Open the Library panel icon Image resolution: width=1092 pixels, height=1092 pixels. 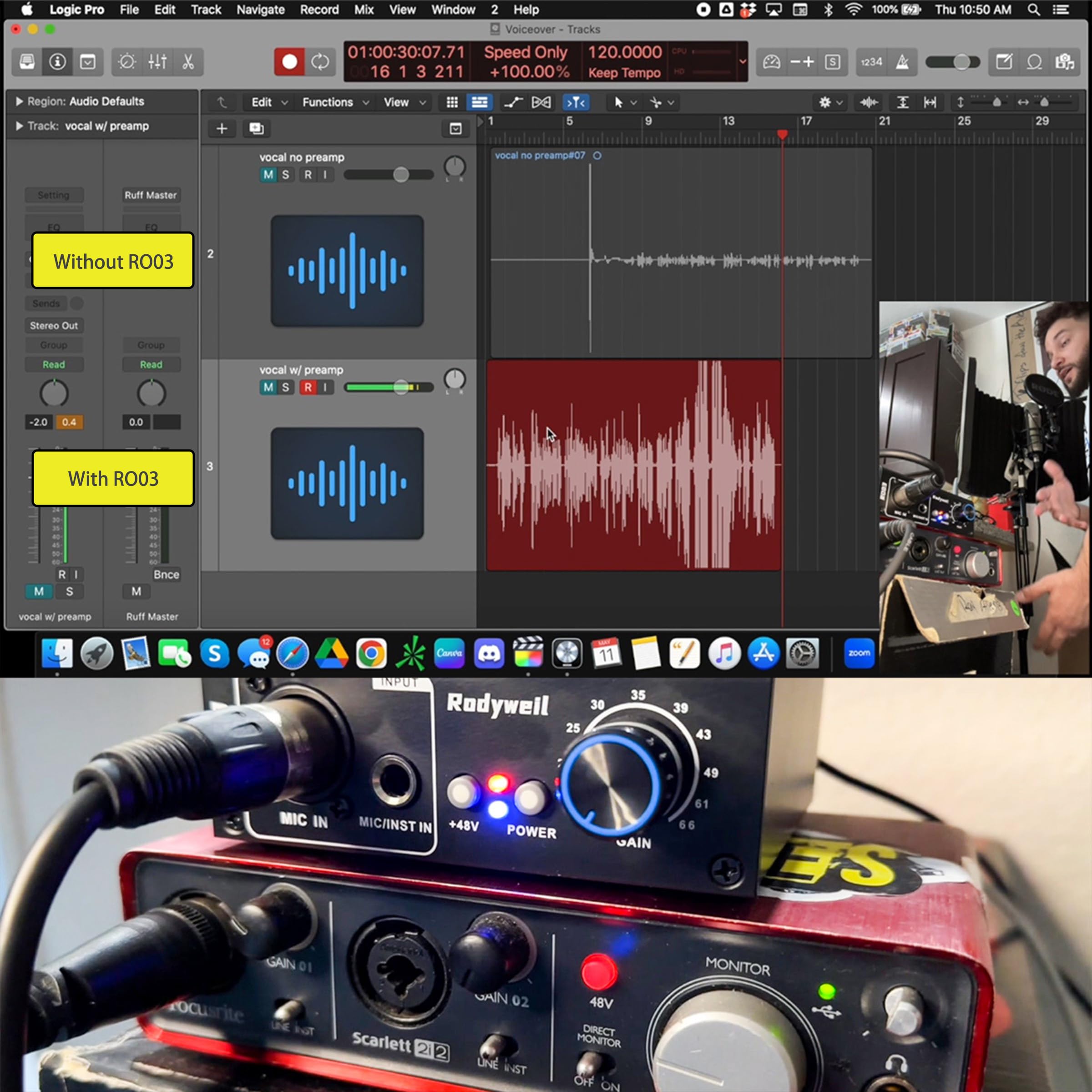pyautogui.click(x=27, y=61)
